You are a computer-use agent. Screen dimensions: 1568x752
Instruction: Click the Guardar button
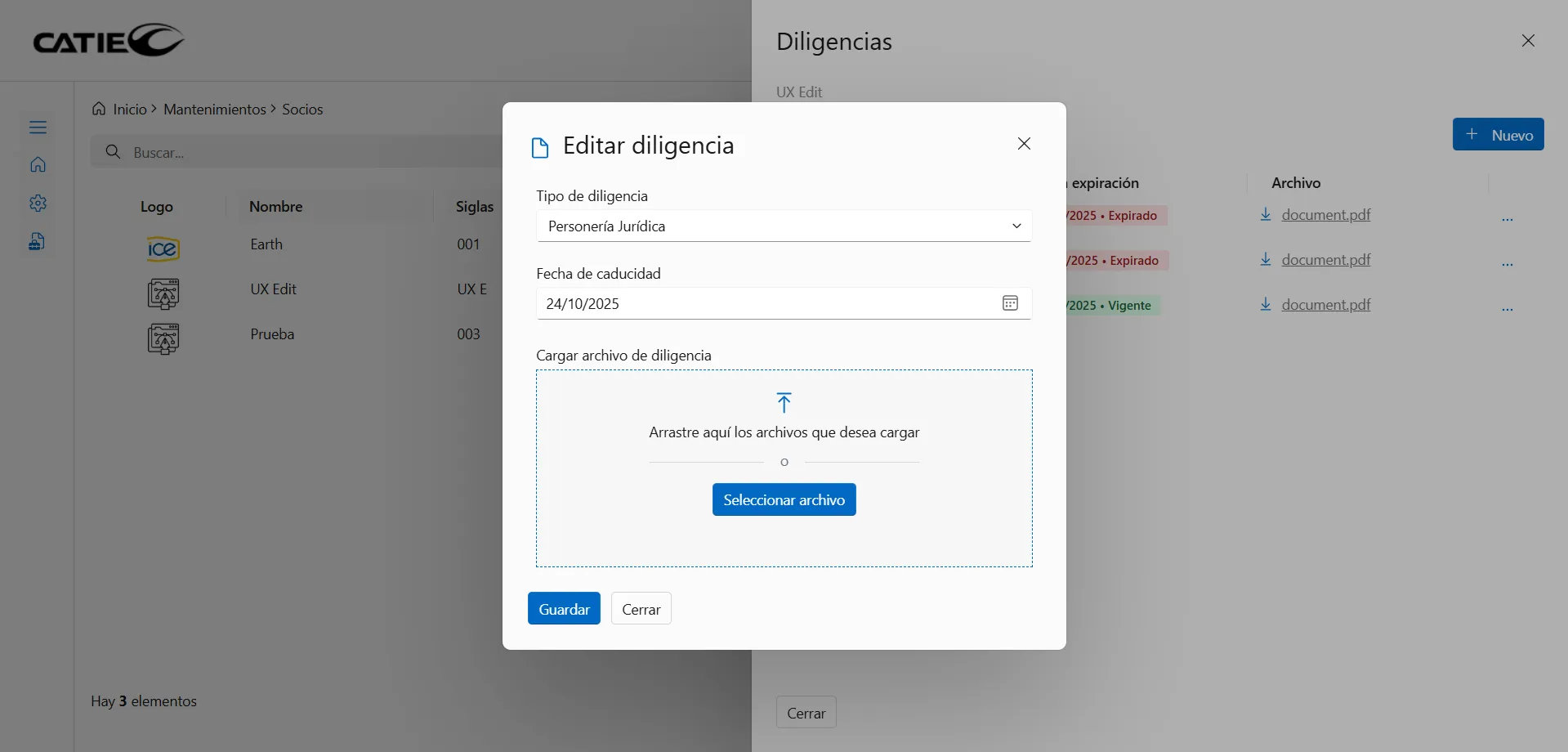564,609
